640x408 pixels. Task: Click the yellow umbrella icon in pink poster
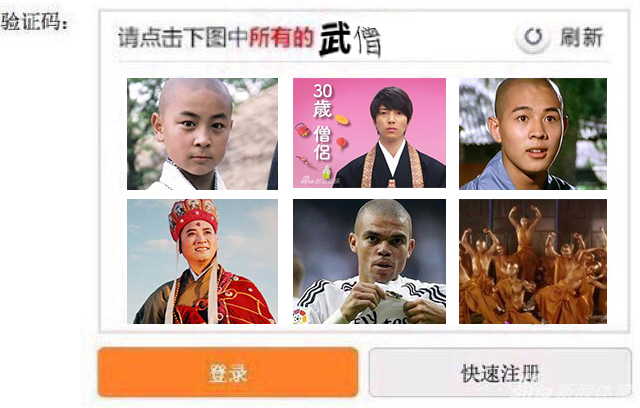click(x=342, y=120)
